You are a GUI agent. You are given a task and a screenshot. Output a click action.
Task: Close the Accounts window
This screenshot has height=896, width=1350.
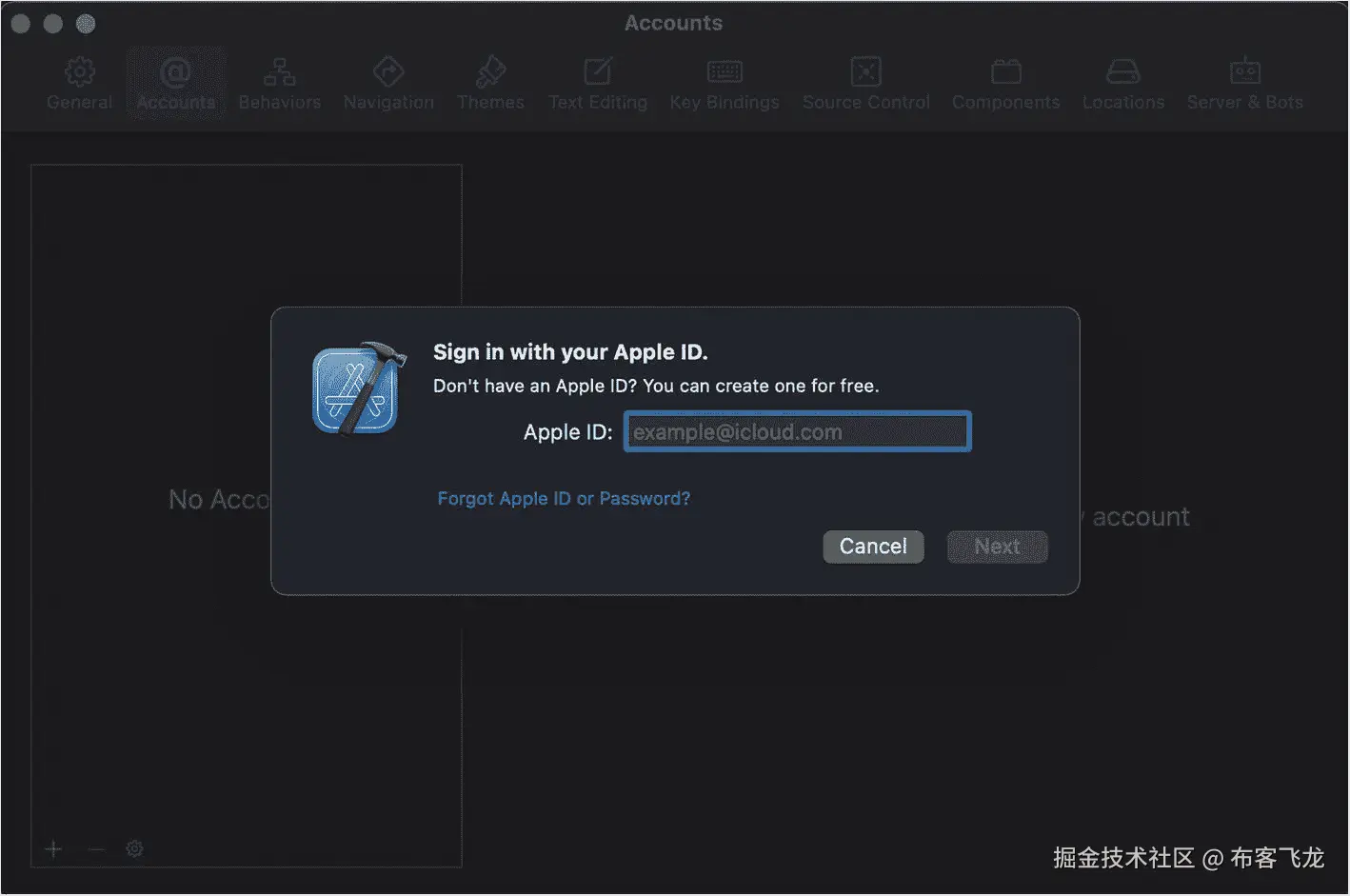21,24
